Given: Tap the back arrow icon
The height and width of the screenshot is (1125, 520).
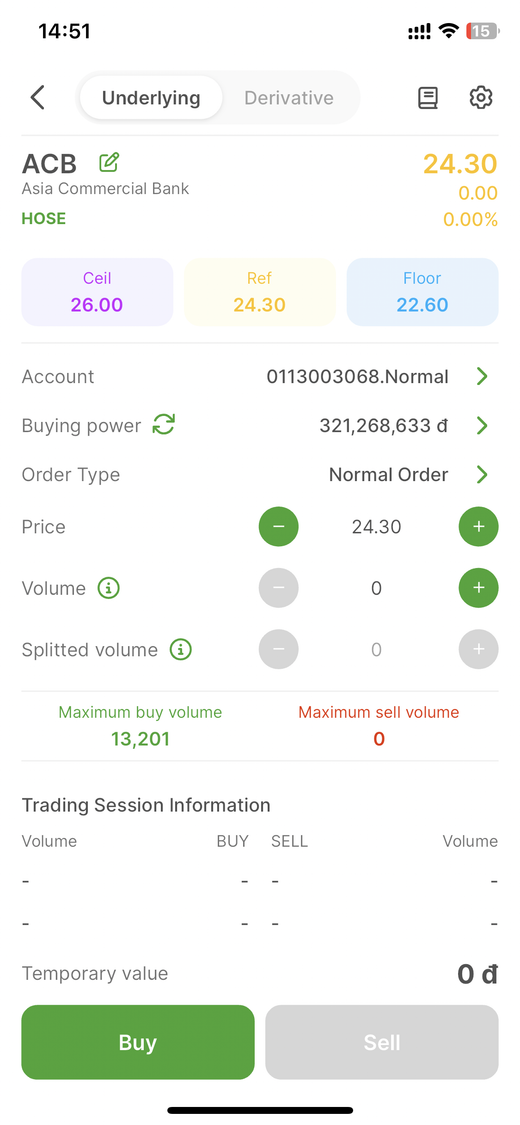Looking at the screenshot, I should point(38,98).
